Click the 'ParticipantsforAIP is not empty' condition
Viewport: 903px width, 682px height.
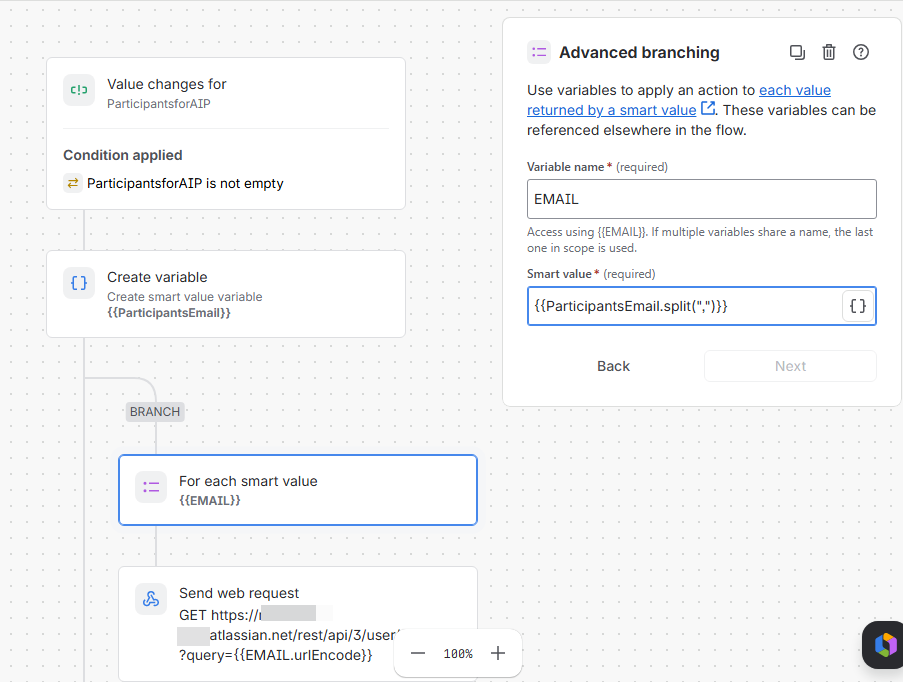(x=185, y=184)
